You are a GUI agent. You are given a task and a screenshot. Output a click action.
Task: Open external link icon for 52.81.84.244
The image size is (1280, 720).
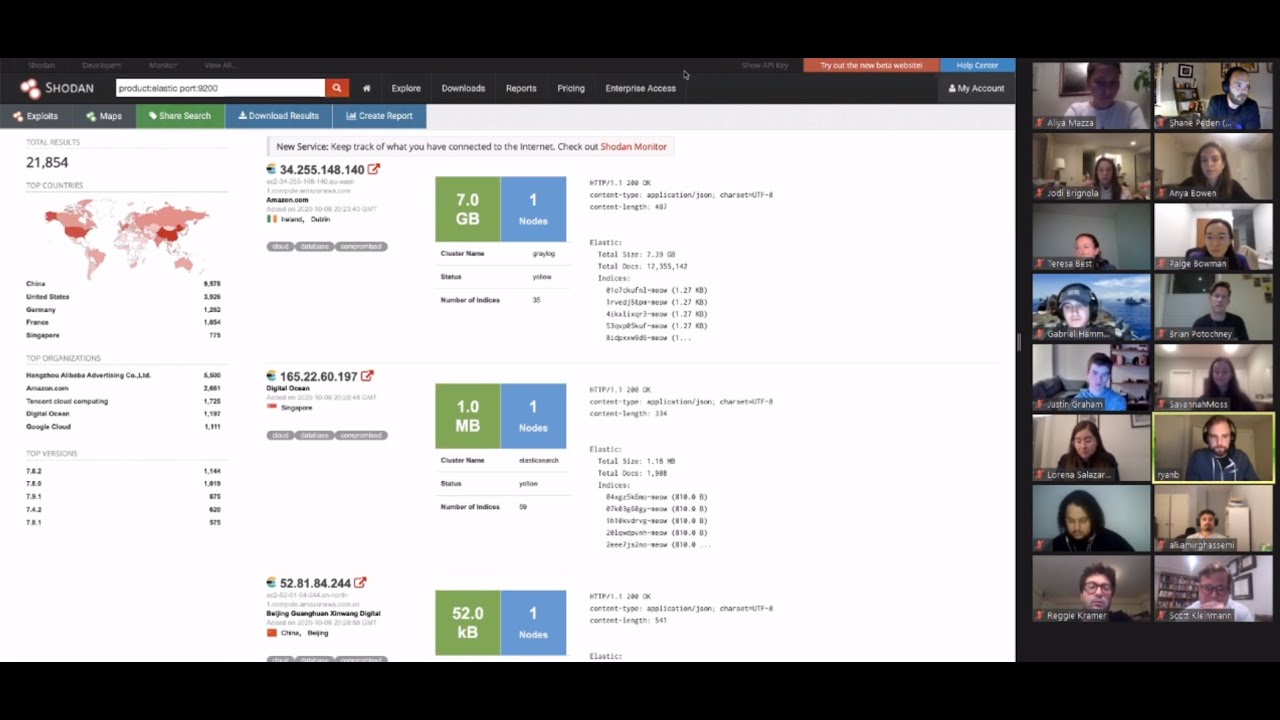click(x=360, y=583)
